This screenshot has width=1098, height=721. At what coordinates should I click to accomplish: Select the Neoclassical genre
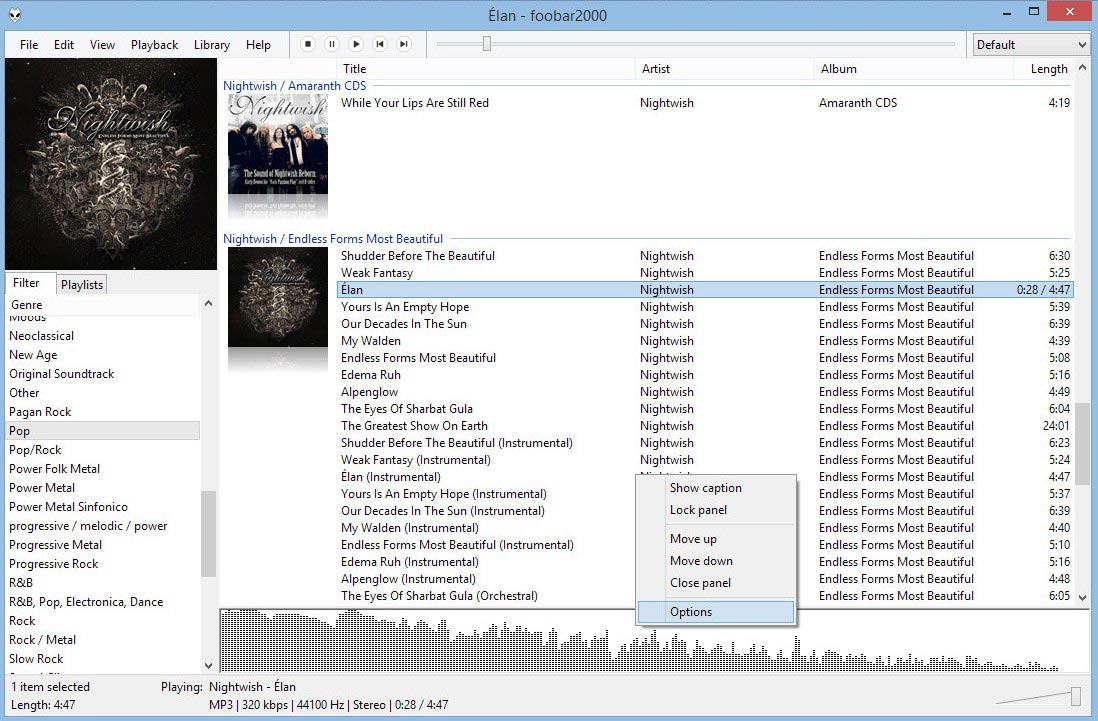(102, 336)
